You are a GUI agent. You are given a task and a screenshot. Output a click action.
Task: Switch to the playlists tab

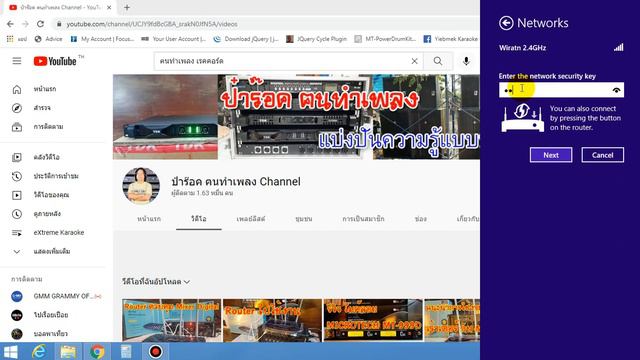(x=251, y=219)
